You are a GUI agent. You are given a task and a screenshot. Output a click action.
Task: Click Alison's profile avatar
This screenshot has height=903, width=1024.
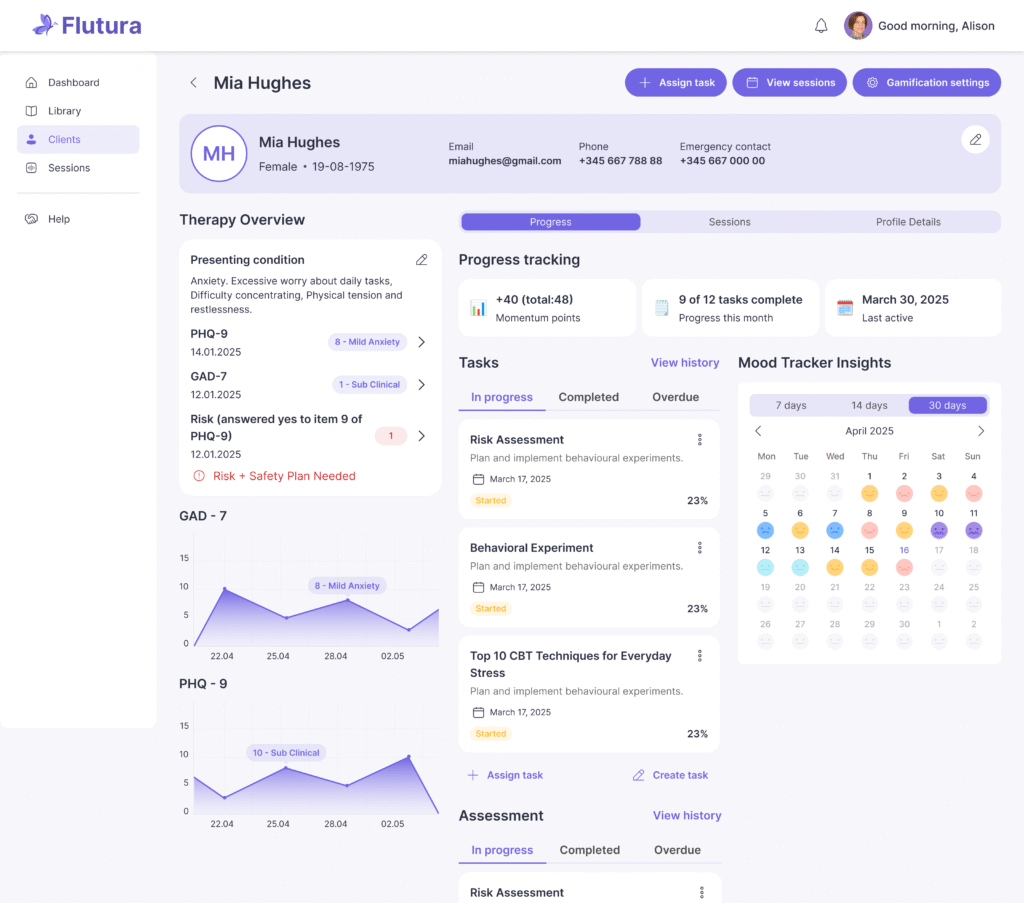coord(858,25)
